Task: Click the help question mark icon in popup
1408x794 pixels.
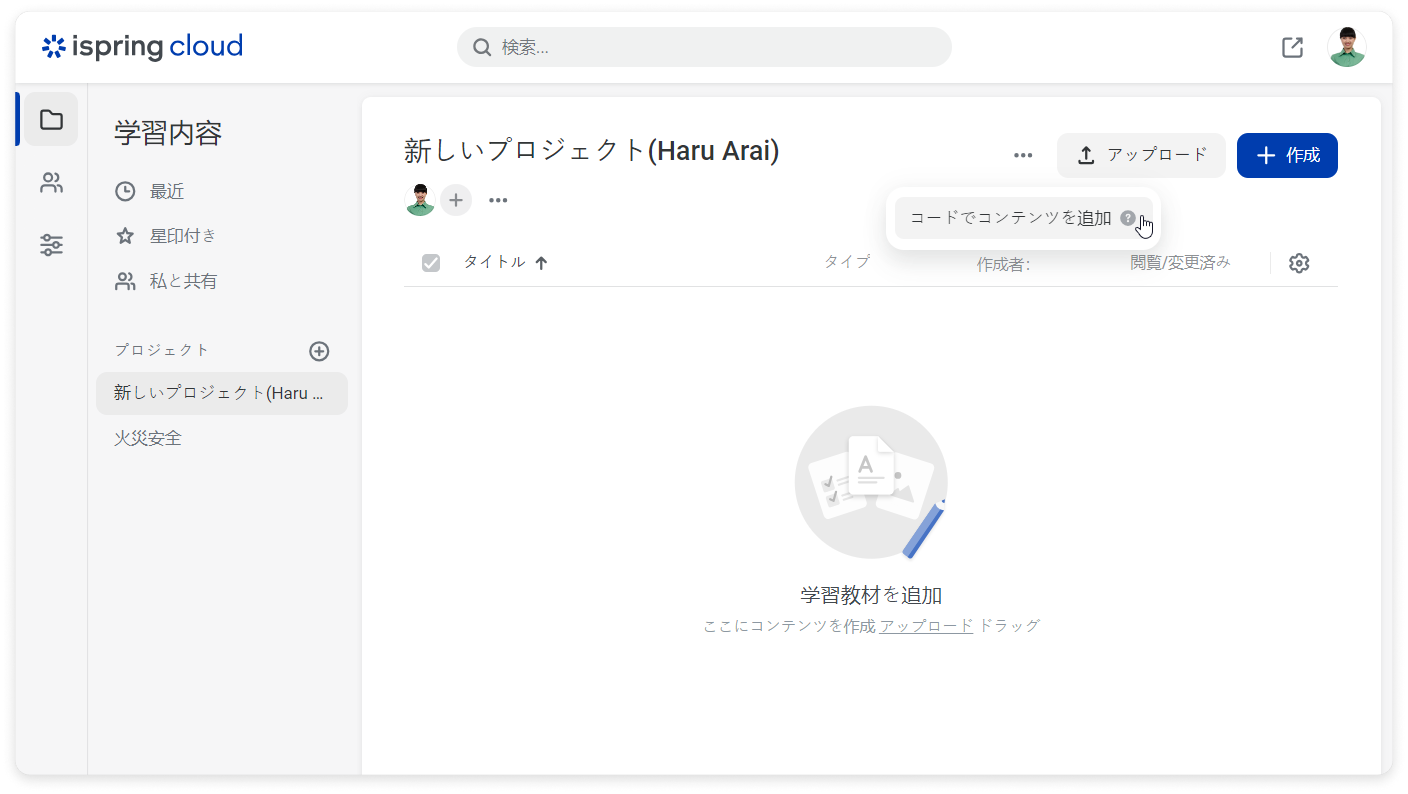Action: coord(1127,218)
